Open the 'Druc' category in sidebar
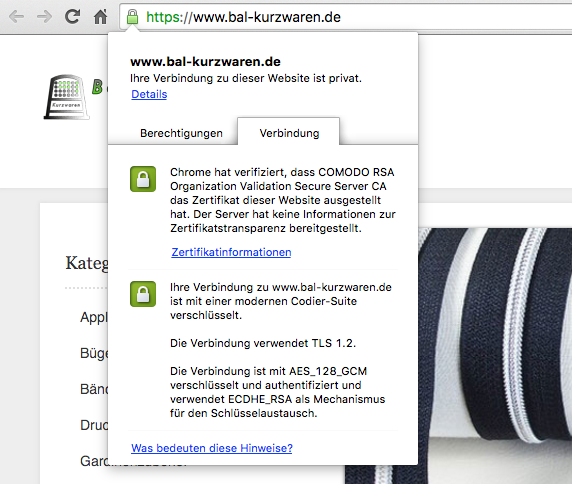The image size is (572, 484). 94,425
